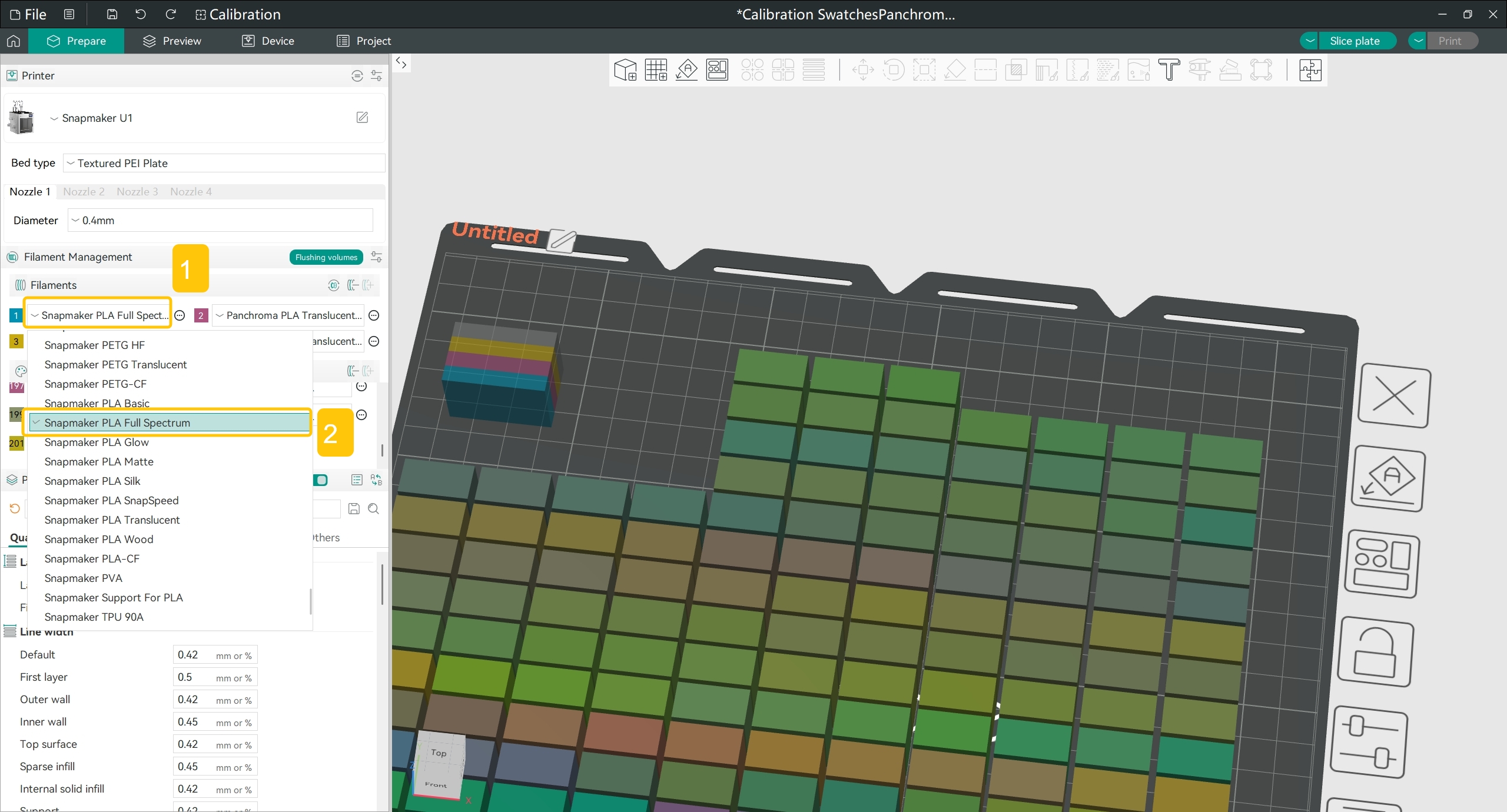The height and width of the screenshot is (812, 1507).
Task: Click the Split to objects icon
Action: (x=752, y=70)
